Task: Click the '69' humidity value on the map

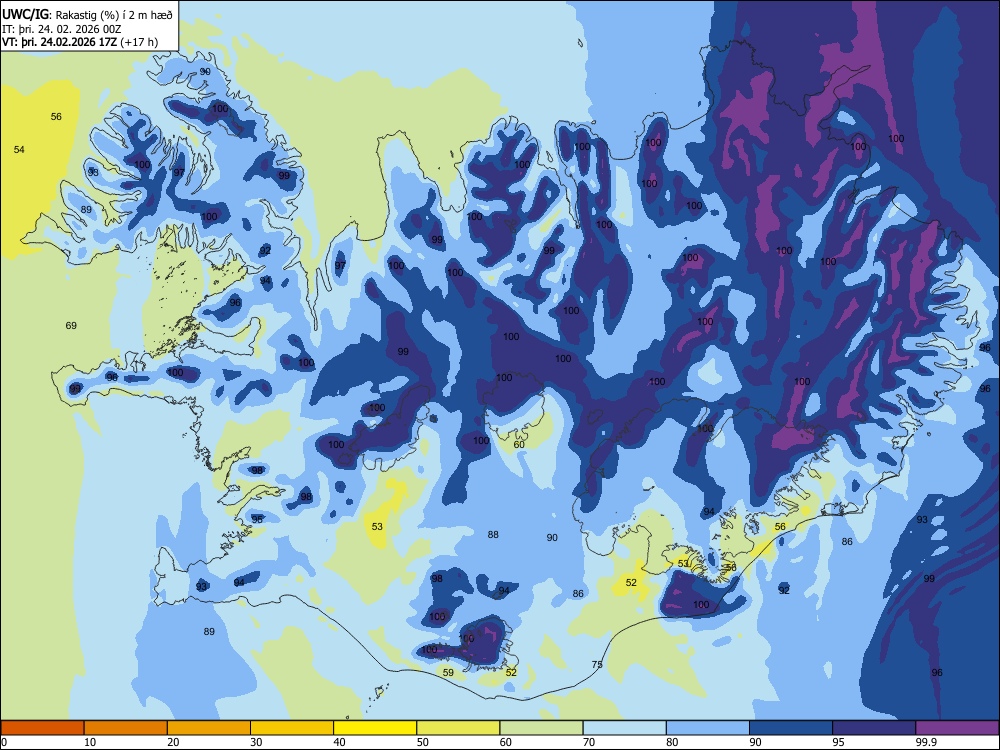Action: click(71, 325)
